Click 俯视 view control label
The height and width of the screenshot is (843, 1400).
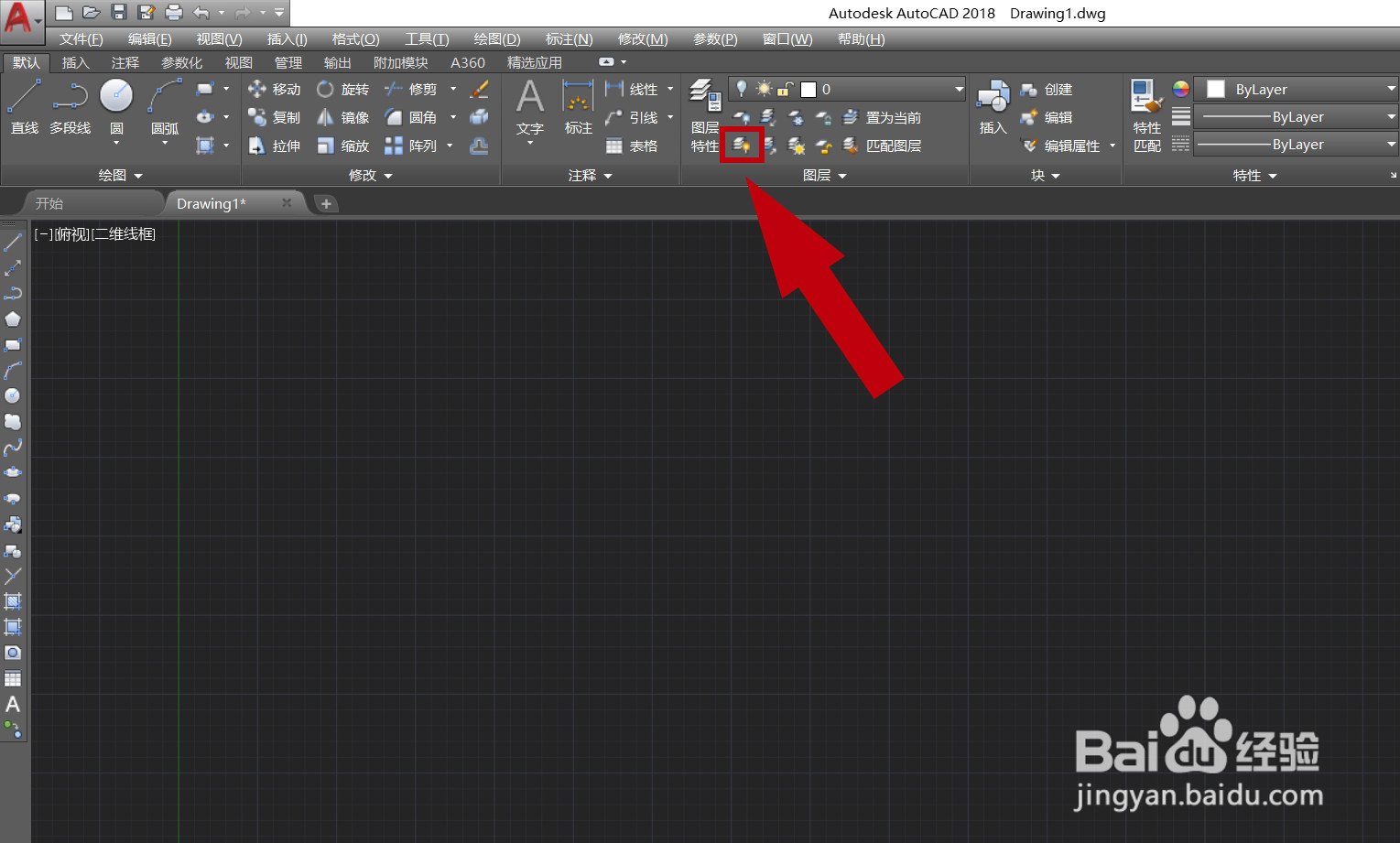pyautogui.click(x=71, y=234)
